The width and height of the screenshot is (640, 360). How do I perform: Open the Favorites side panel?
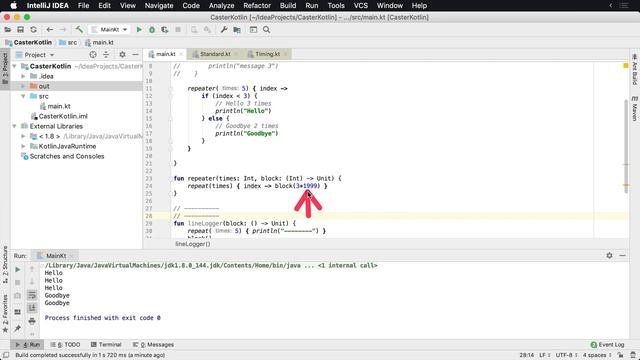pos(5,313)
